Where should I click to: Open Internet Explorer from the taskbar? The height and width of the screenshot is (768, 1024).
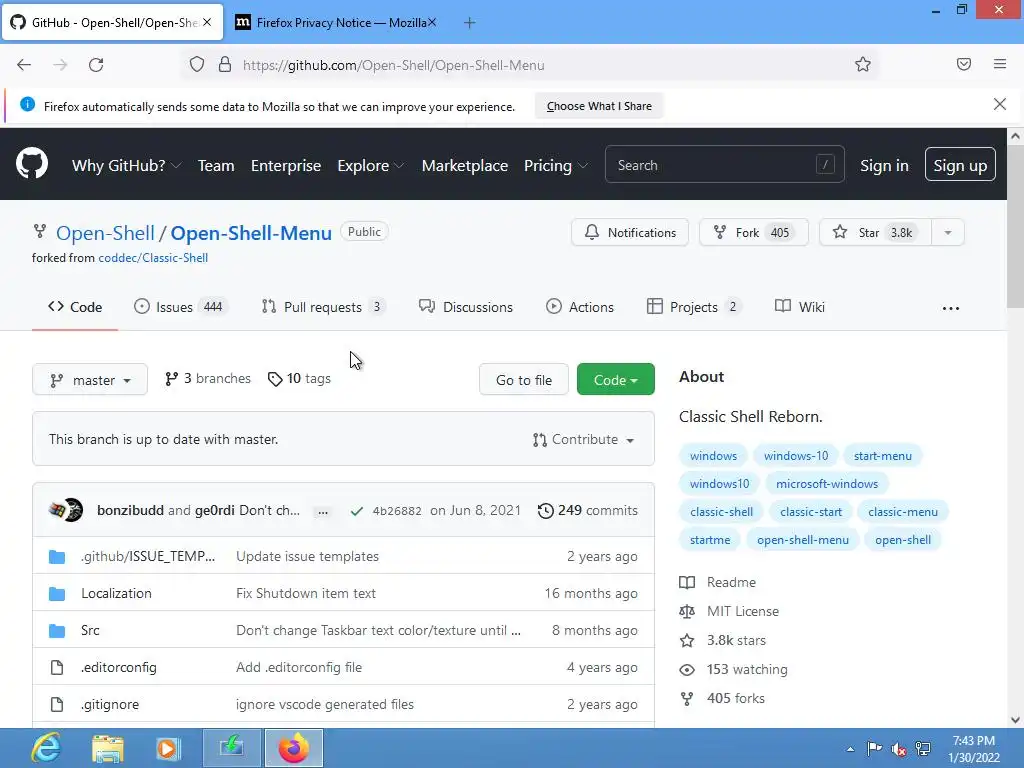click(x=46, y=748)
